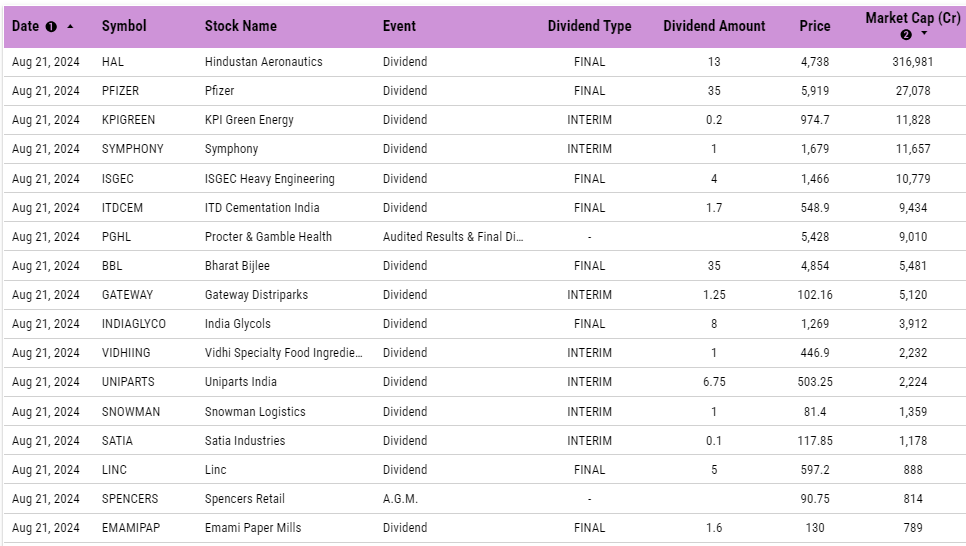Image resolution: width=966 pixels, height=546 pixels.
Task: Click the 117.85 price value
Action: pyautogui.click(x=814, y=441)
